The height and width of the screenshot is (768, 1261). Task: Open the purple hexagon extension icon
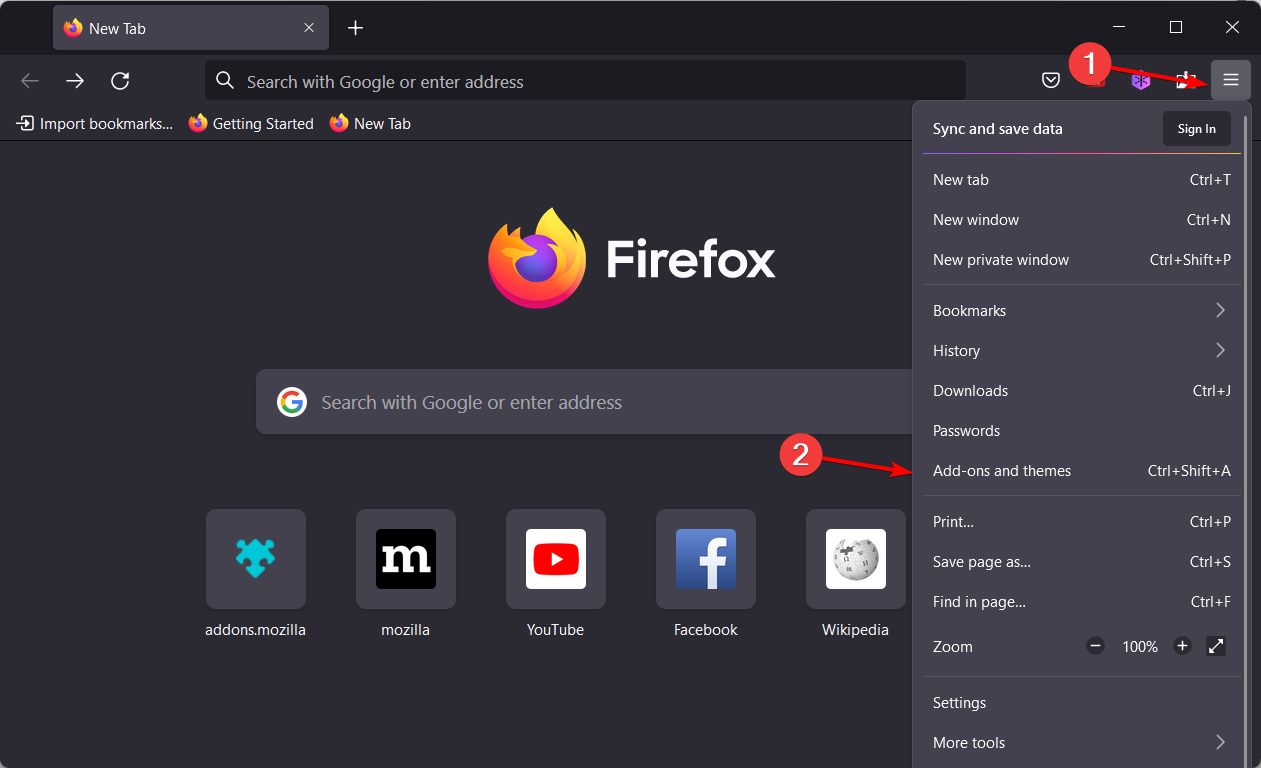(1141, 81)
